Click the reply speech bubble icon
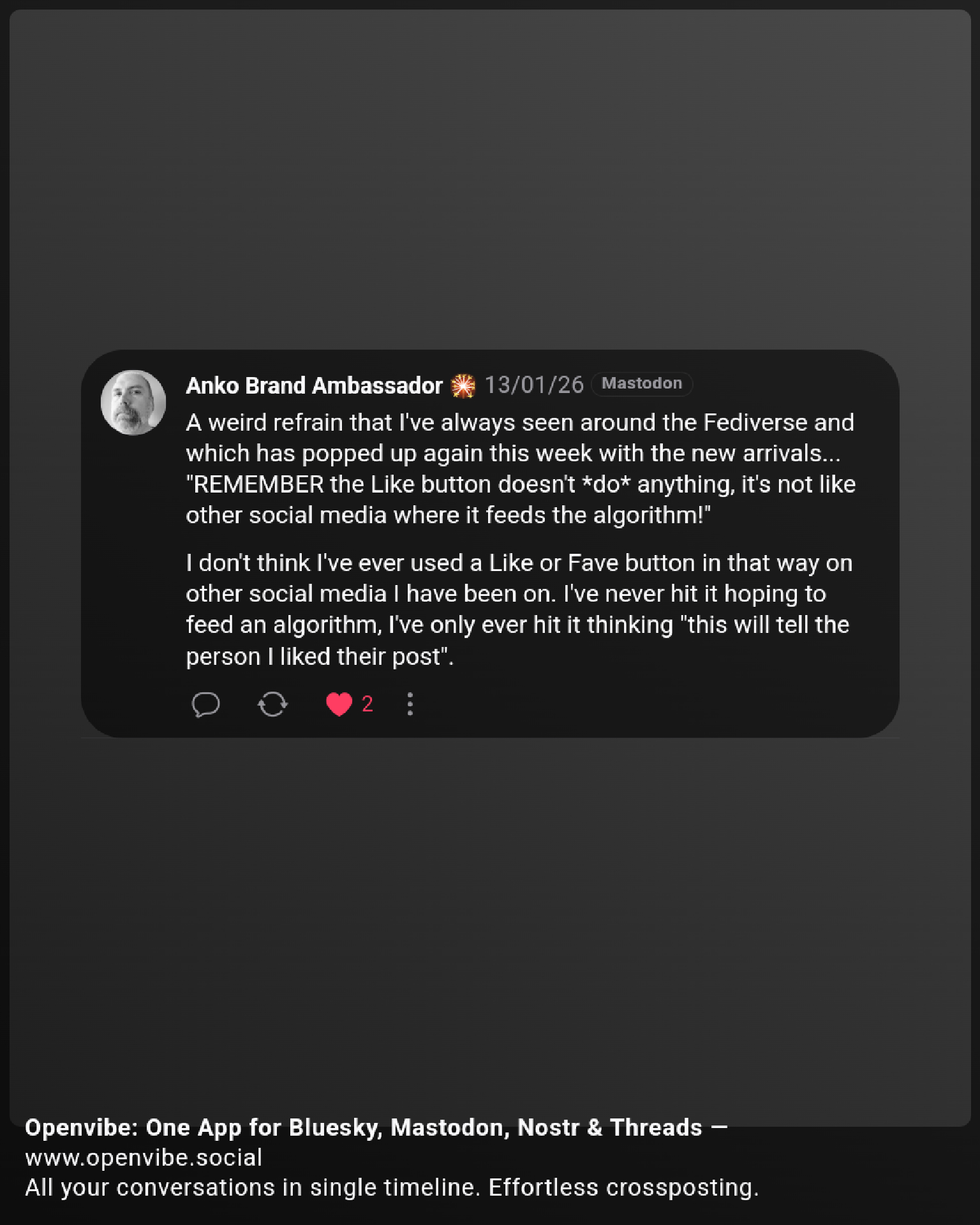 tap(205, 704)
